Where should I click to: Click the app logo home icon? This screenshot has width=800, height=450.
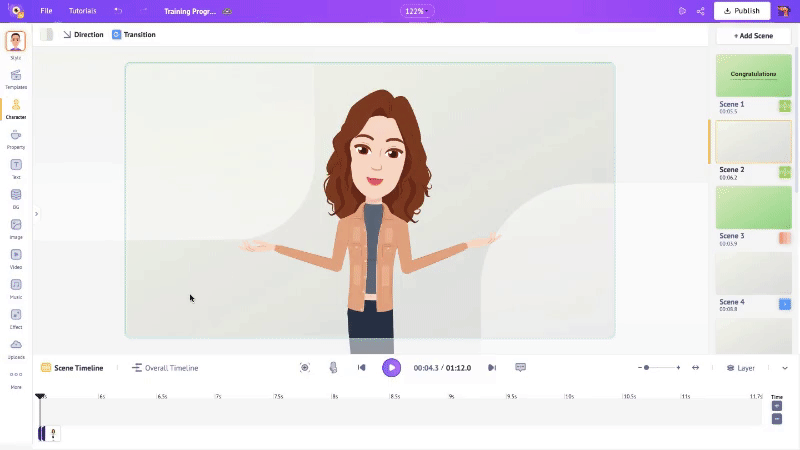pos(16,11)
